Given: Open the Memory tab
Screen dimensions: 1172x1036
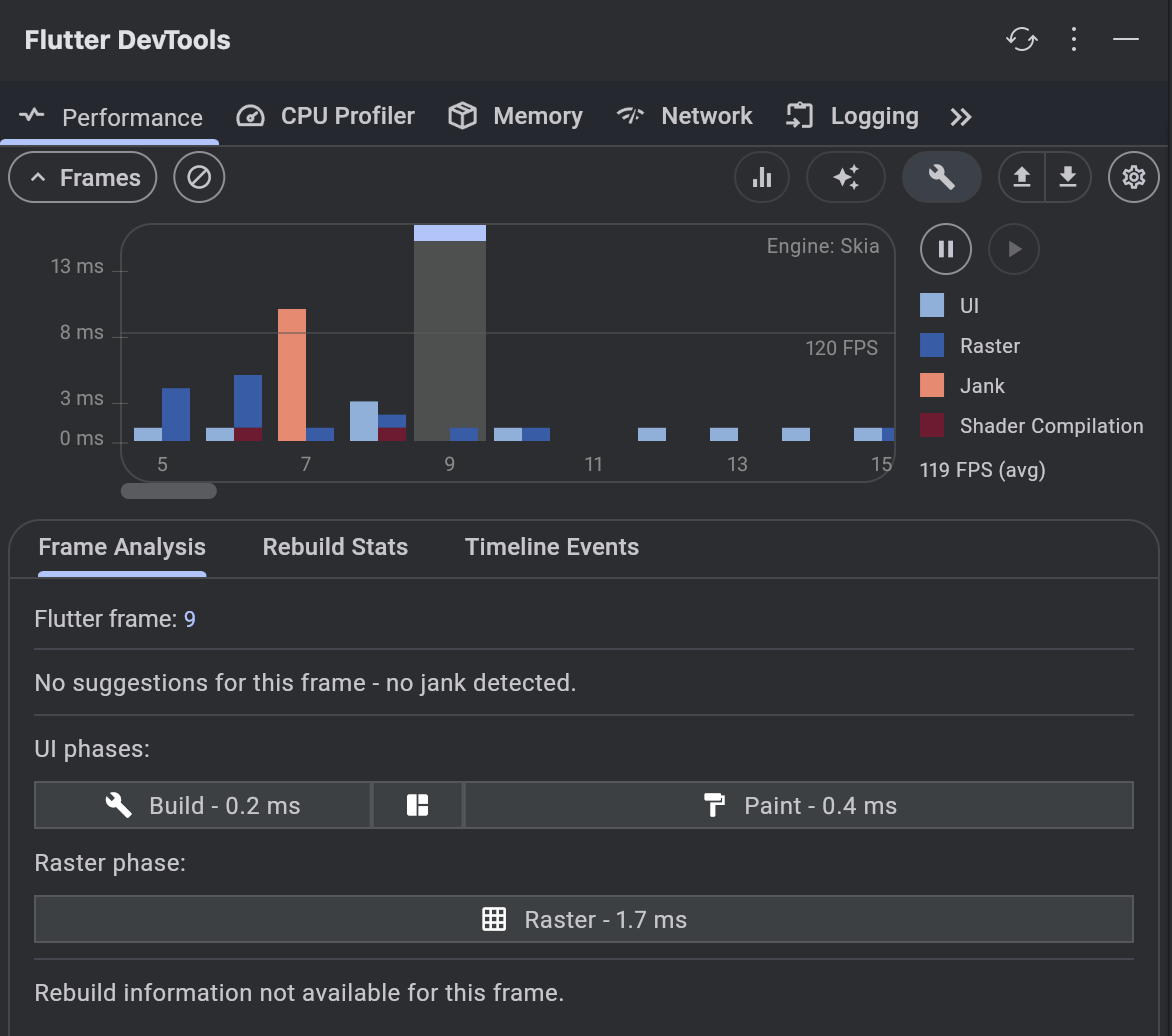Looking at the screenshot, I should pos(516,117).
